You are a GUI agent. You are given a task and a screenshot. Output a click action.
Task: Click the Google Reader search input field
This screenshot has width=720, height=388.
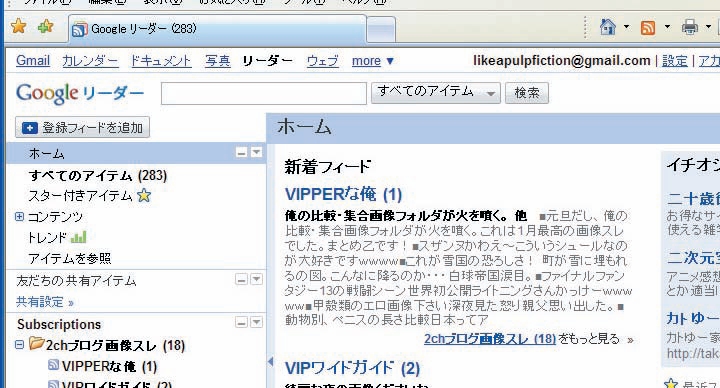point(264,93)
